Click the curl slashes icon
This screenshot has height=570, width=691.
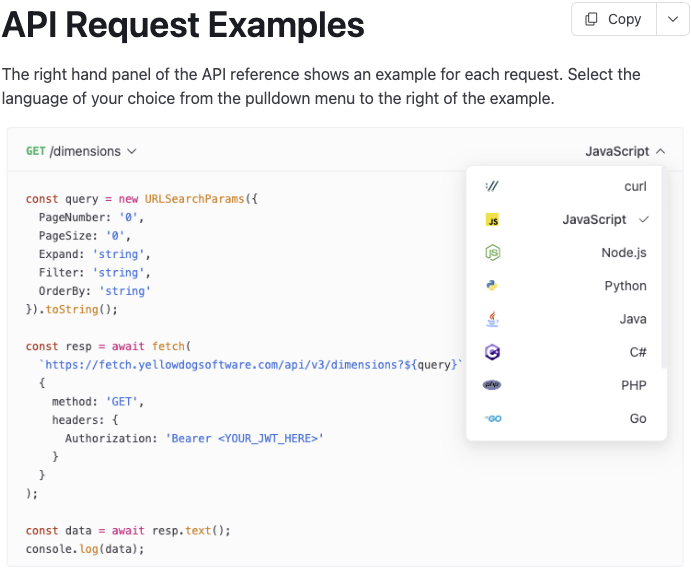[x=492, y=186]
